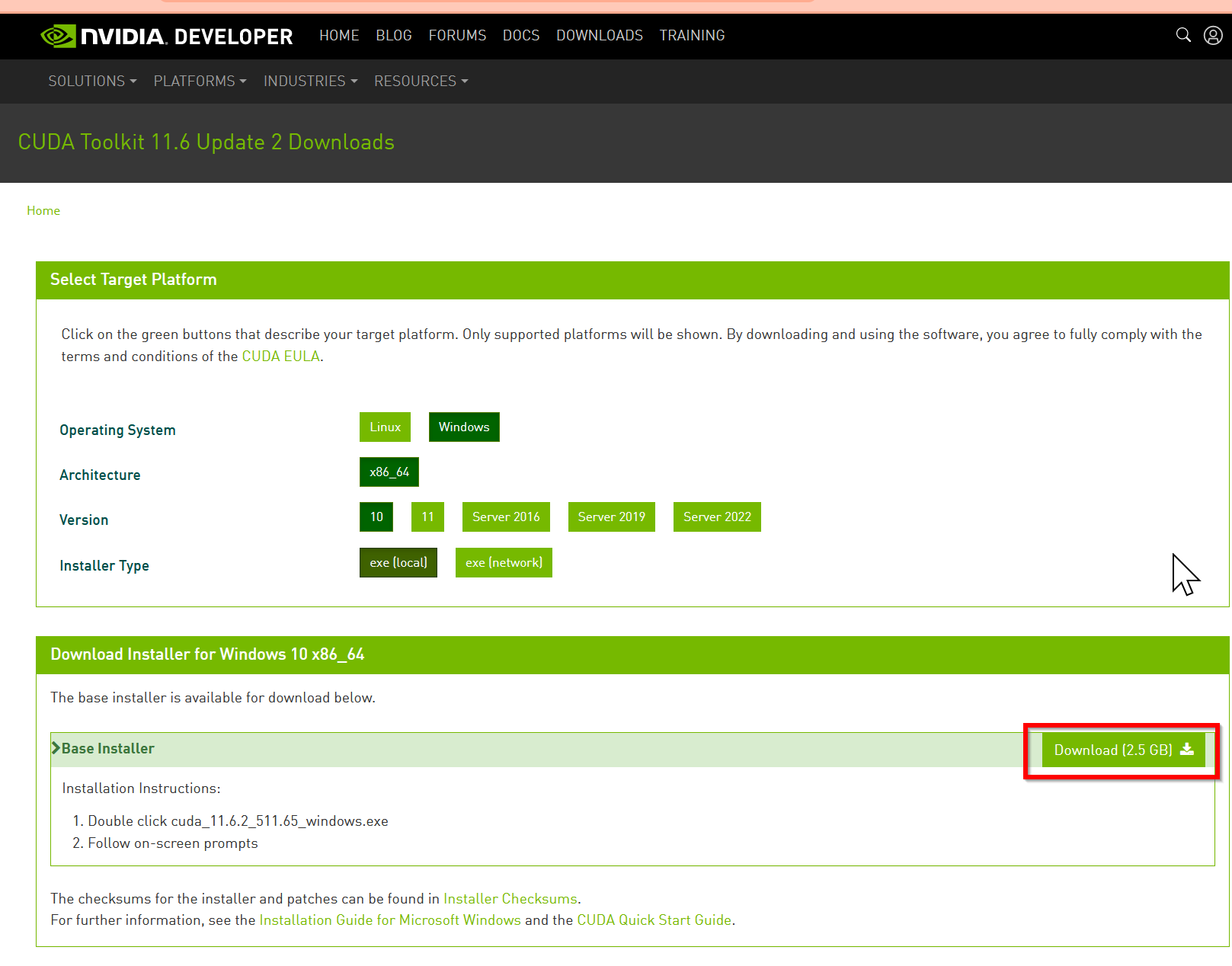Open Installation Guide for Microsoft Windows link
Screen dimensions: 1232x966
point(390,920)
